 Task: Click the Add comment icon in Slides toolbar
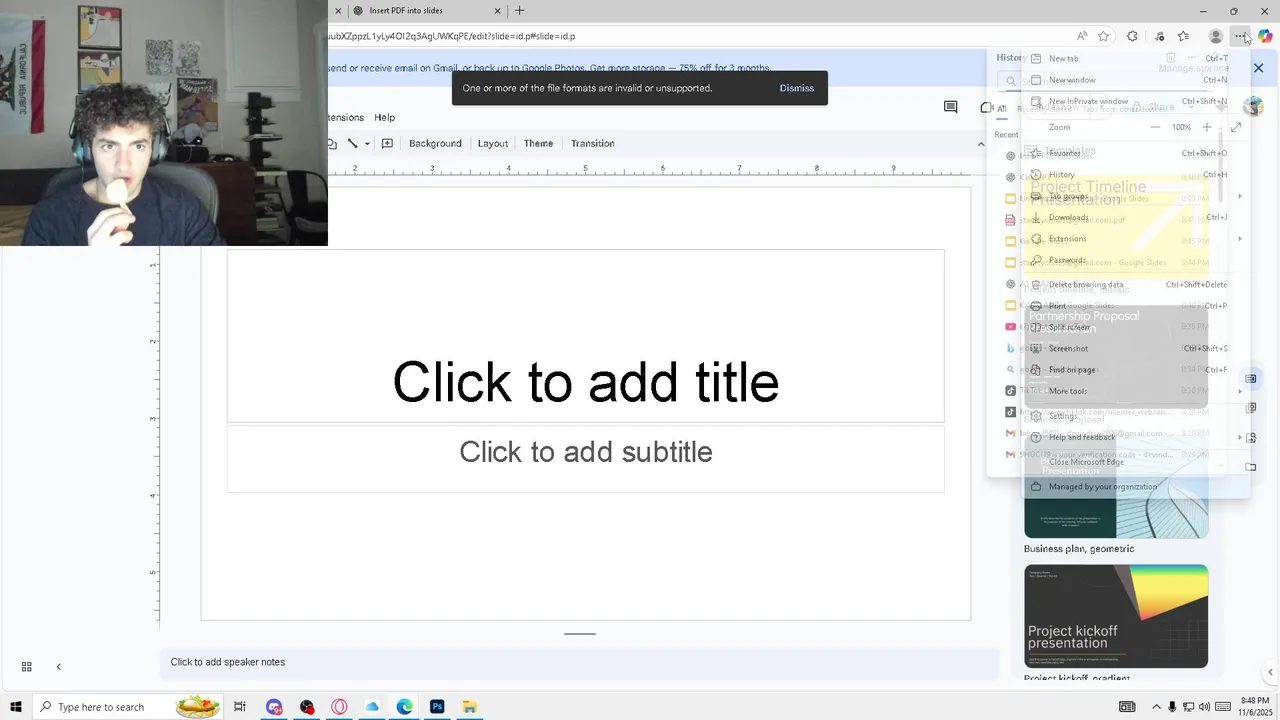click(387, 143)
